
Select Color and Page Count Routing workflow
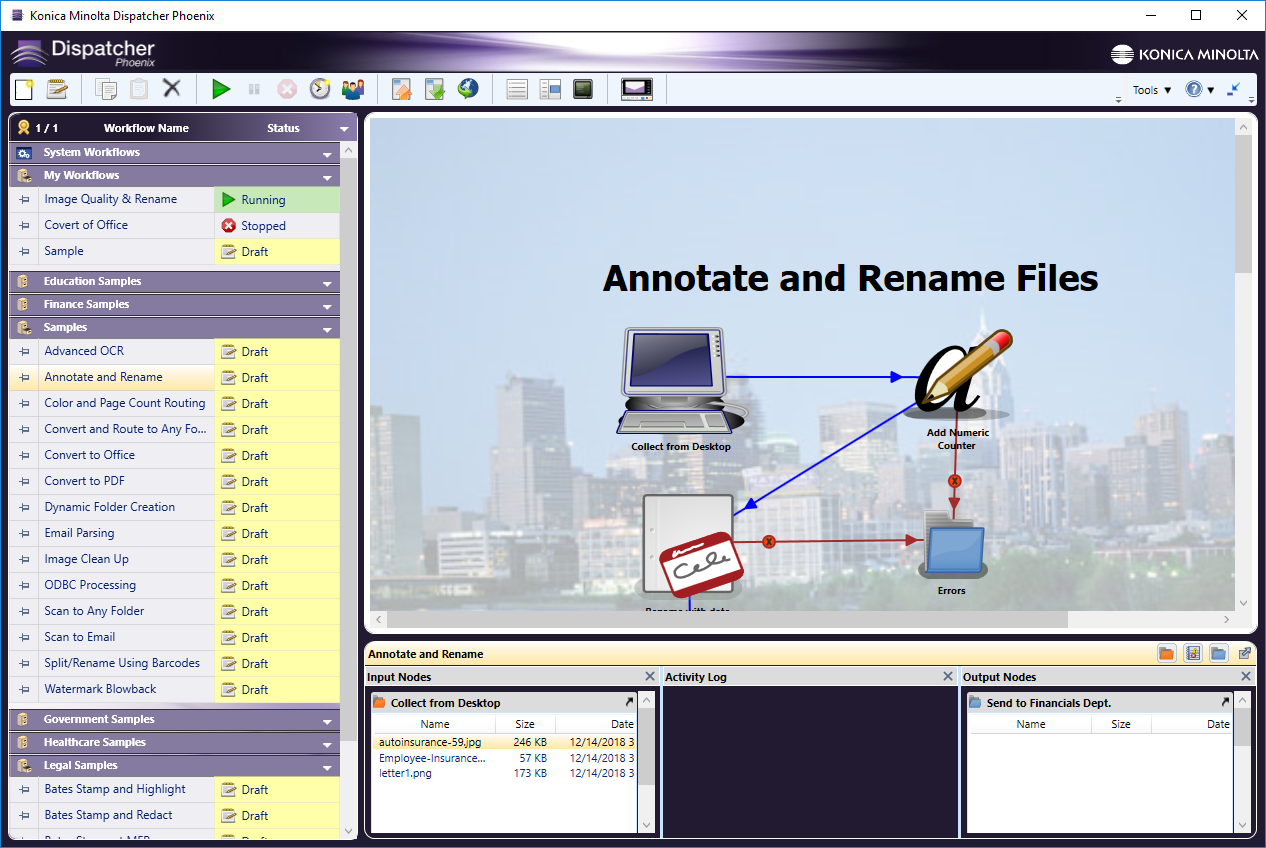click(x=125, y=403)
